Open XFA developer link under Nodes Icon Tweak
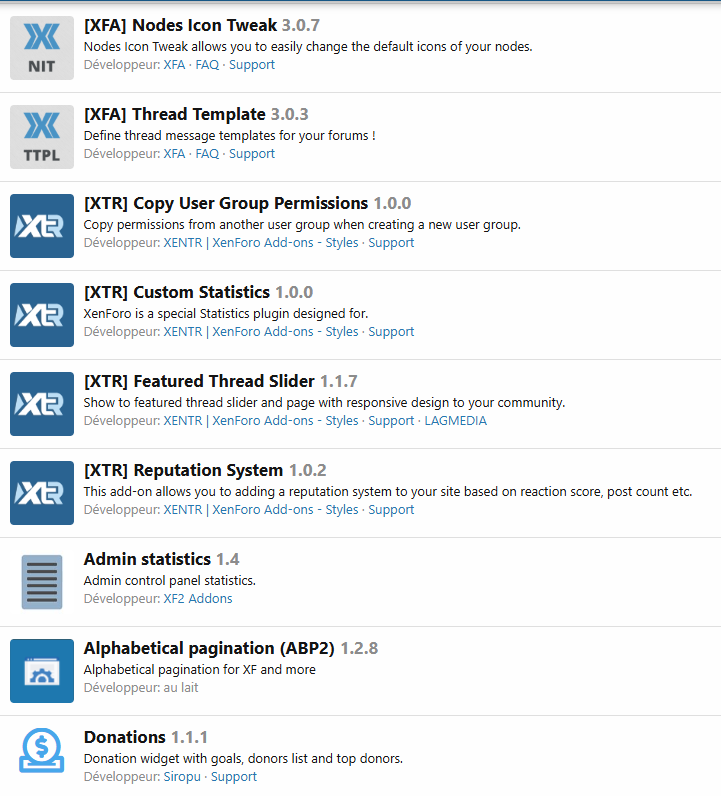The width and height of the screenshot is (721, 796). 174,64
